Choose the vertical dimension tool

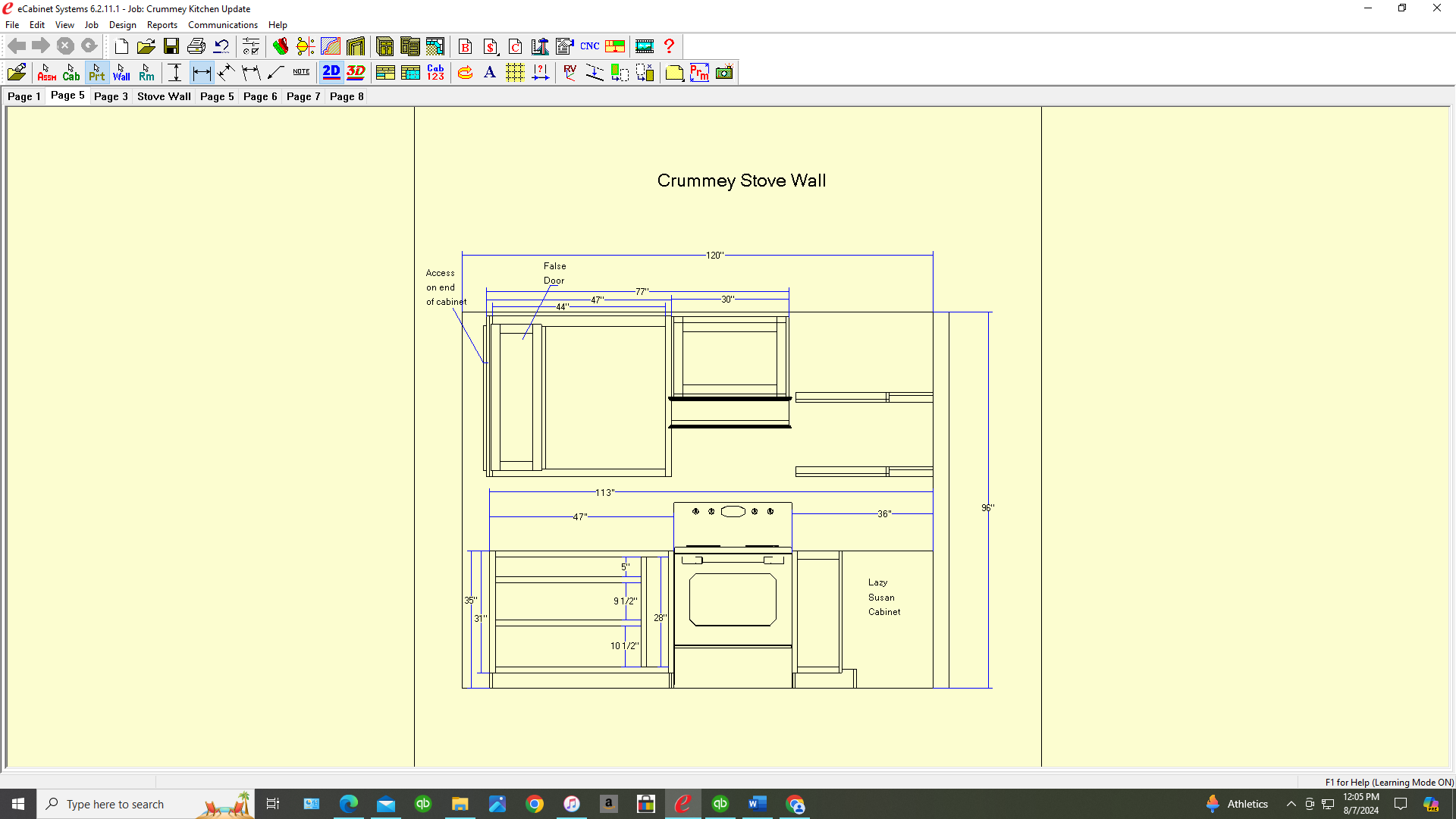click(175, 73)
